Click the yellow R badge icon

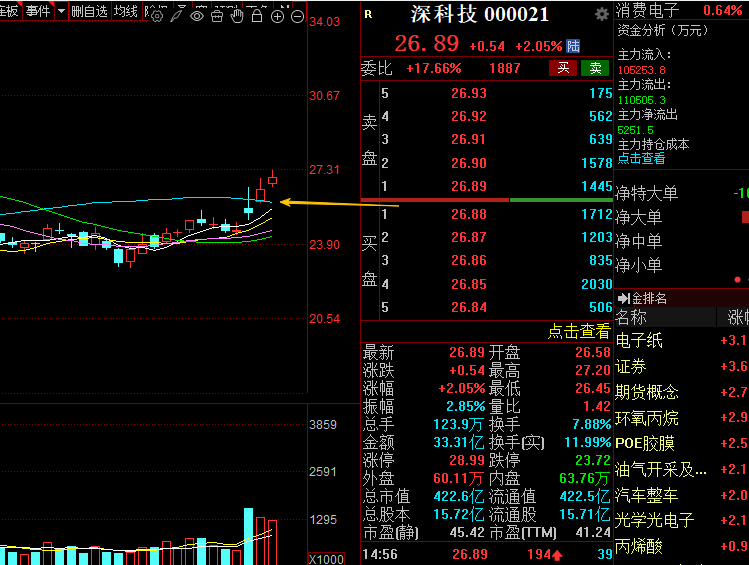367,14
